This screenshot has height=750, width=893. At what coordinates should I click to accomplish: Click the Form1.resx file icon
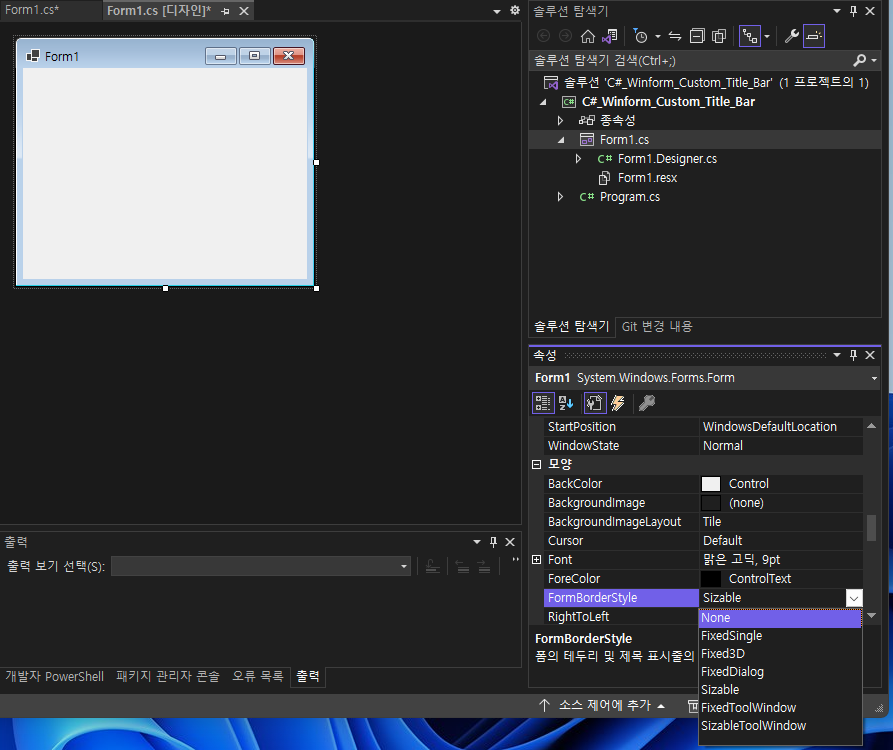tap(604, 178)
